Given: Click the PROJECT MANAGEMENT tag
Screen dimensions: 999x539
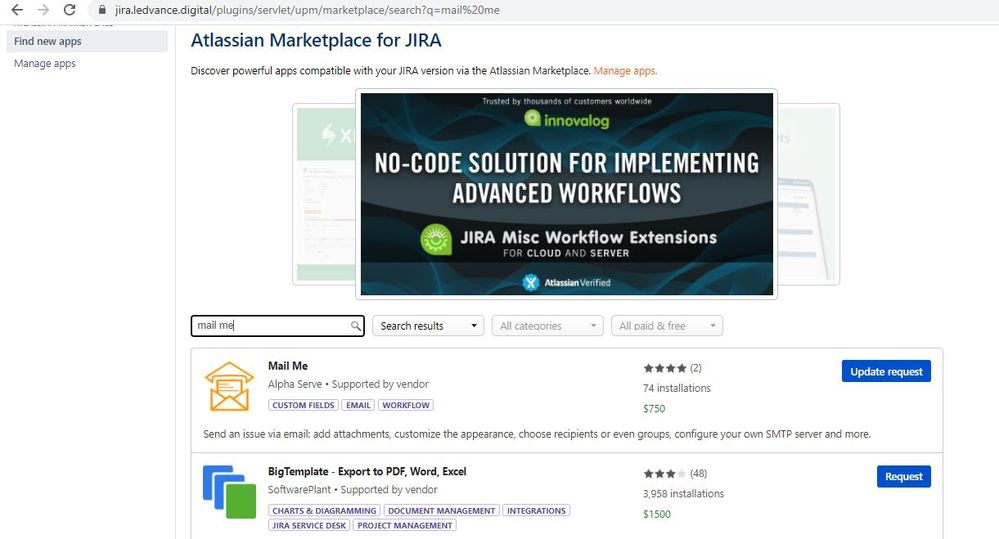Looking at the screenshot, I should click(x=405, y=526).
